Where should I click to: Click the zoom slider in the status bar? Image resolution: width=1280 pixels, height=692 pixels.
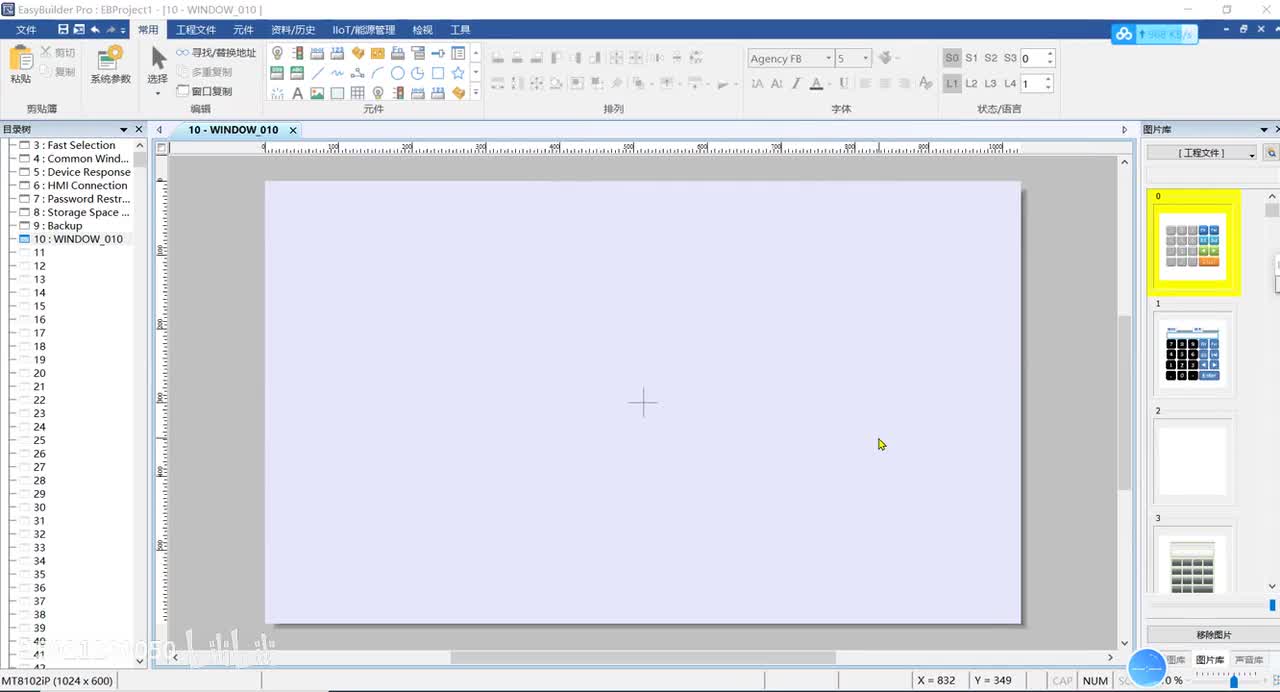(x=1234, y=681)
